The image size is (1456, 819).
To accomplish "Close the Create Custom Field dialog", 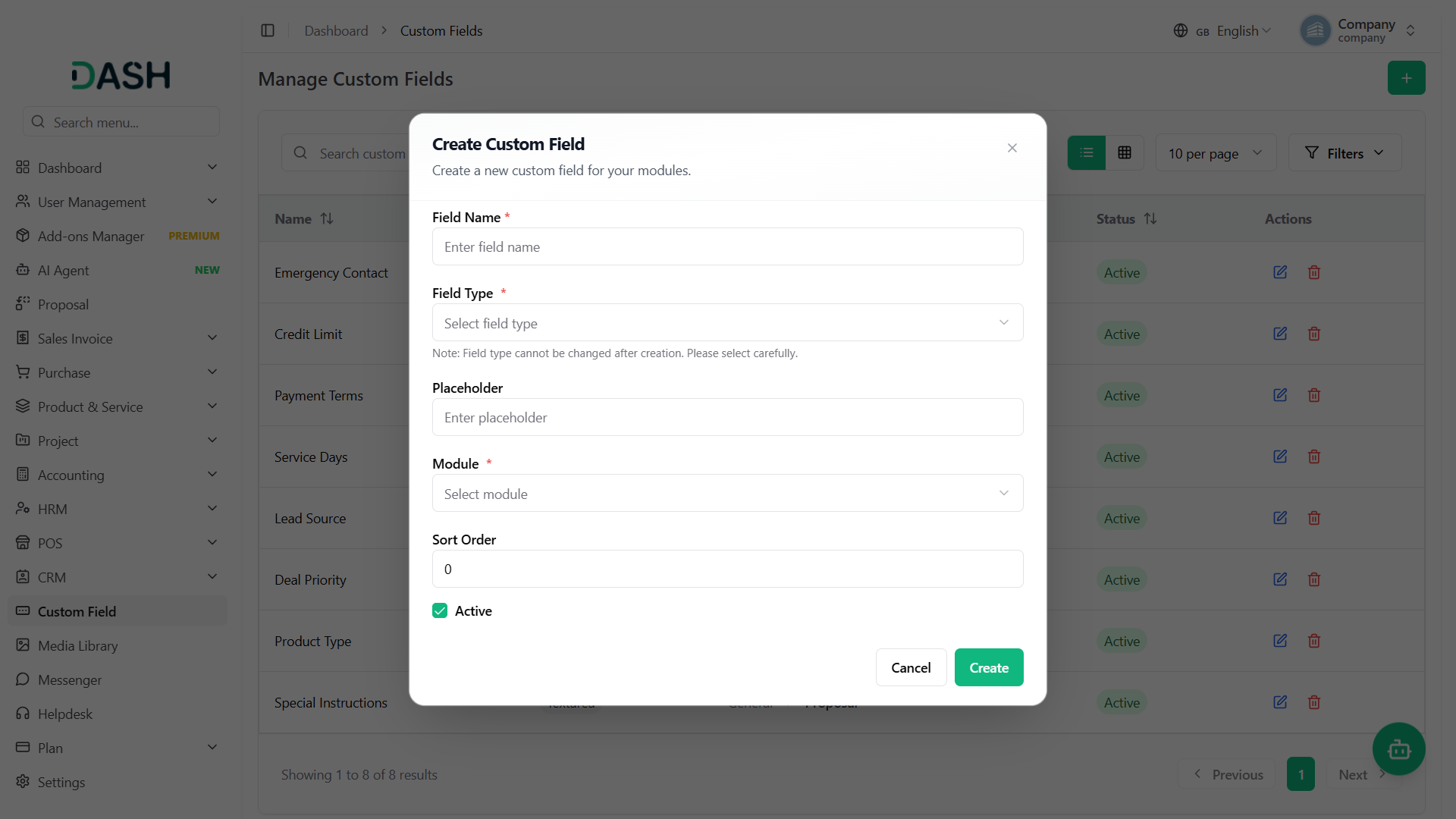I will pyautogui.click(x=1012, y=148).
